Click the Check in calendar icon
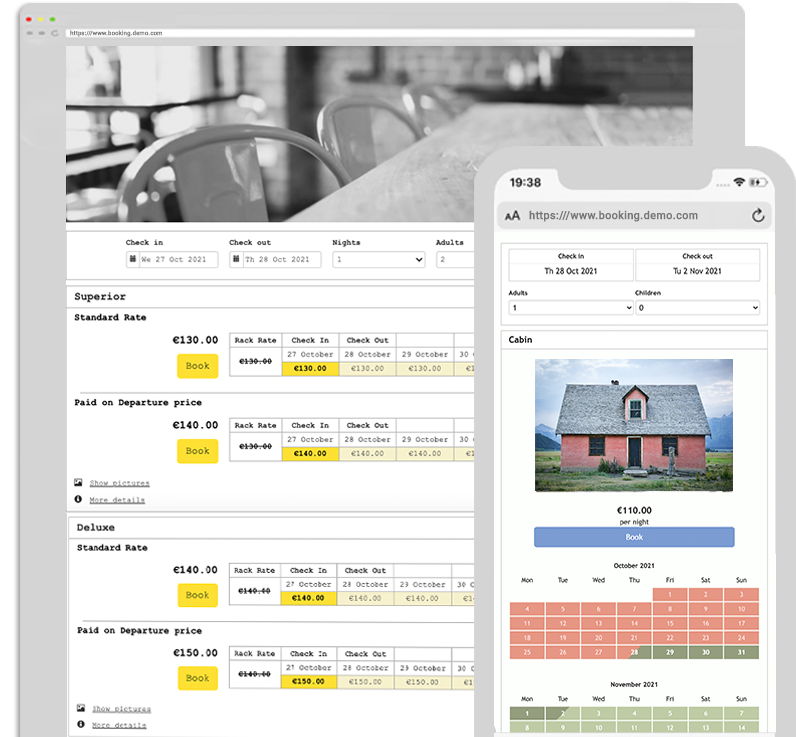The width and height of the screenshot is (796, 737). (132, 259)
